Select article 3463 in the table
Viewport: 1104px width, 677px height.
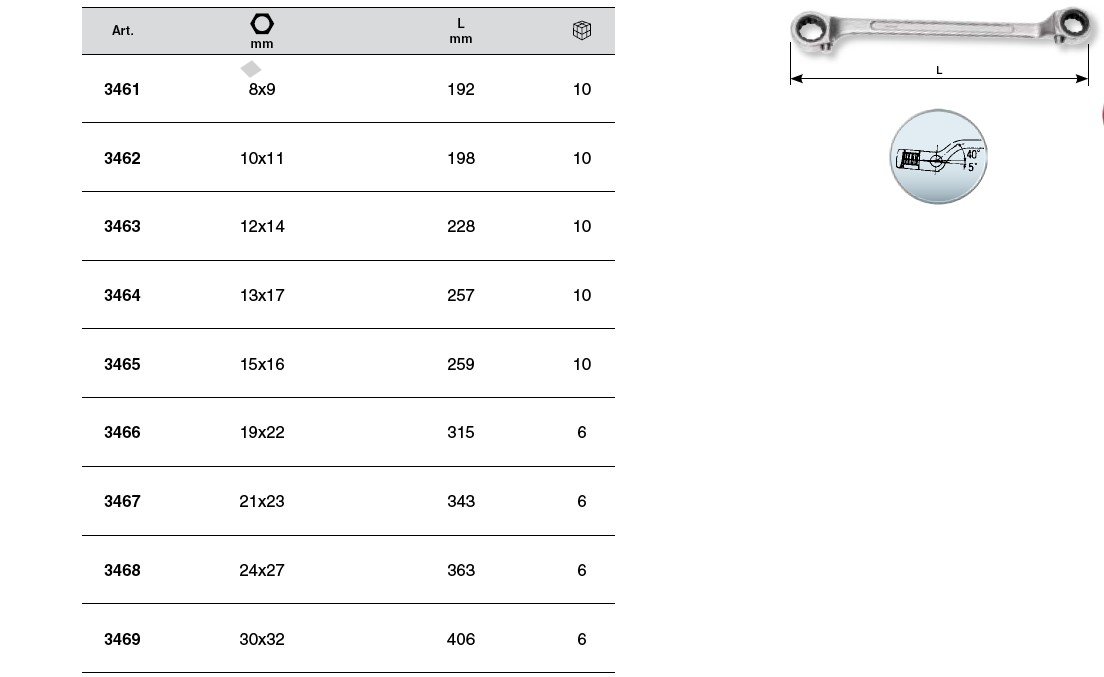click(x=122, y=227)
